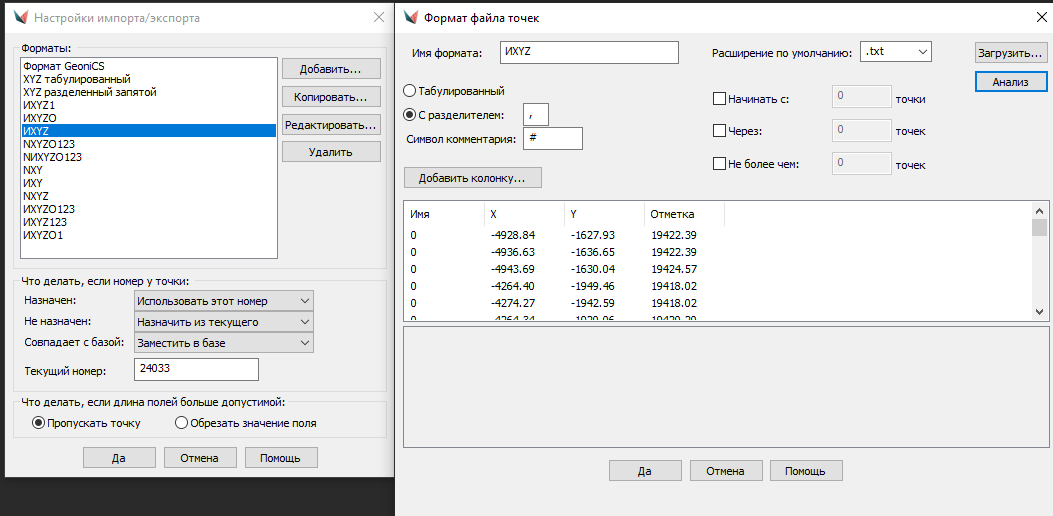Screen dimensions: 1053x516
Task: Open the Совпадает с базой dropdown
Action: pos(224,343)
